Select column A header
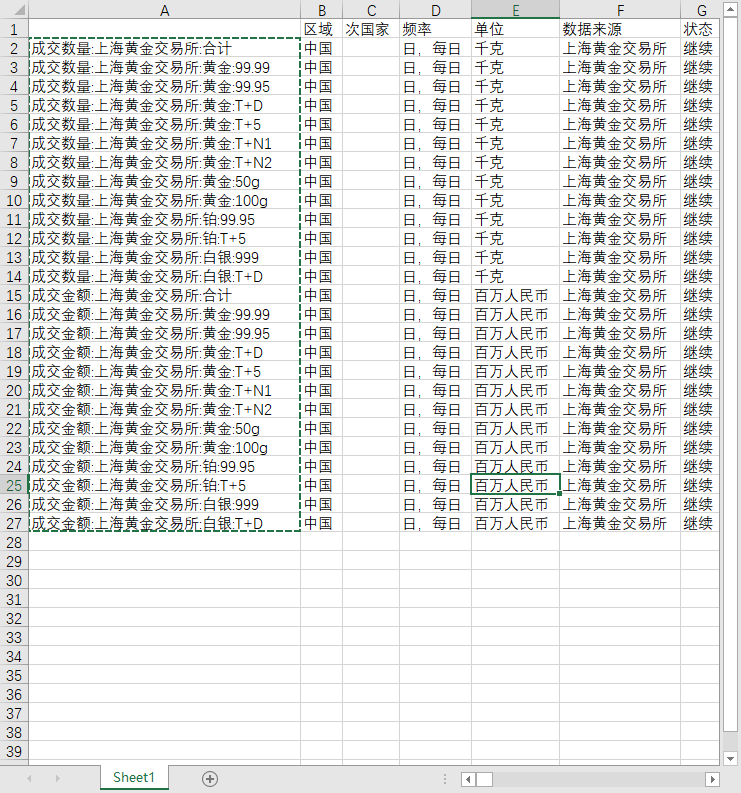This screenshot has height=793, width=741. tap(164, 10)
